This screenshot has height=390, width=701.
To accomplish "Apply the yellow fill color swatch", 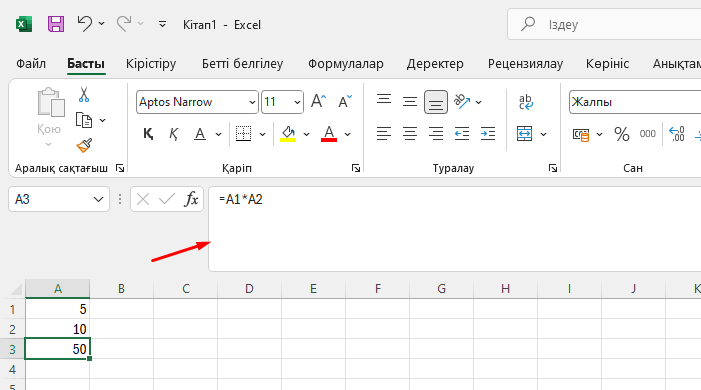I will (x=288, y=134).
